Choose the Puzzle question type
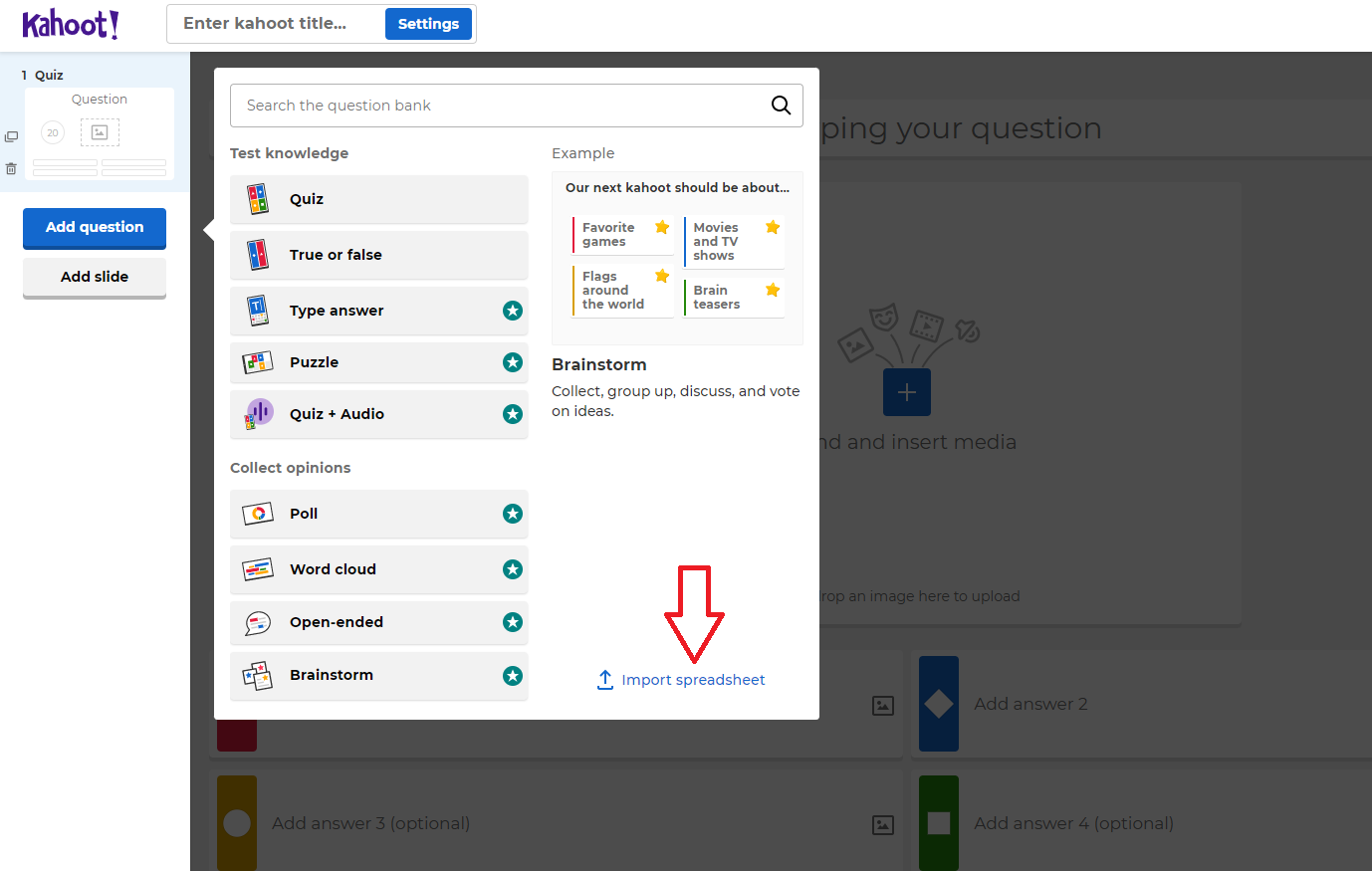This screenshot has height=871, width=1372. point(379,362)
